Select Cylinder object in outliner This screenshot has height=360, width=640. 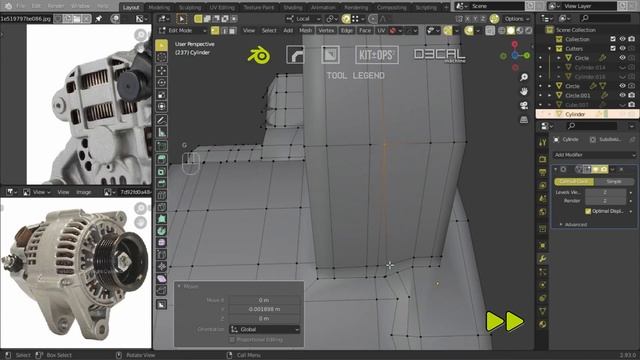click(575, 114)
